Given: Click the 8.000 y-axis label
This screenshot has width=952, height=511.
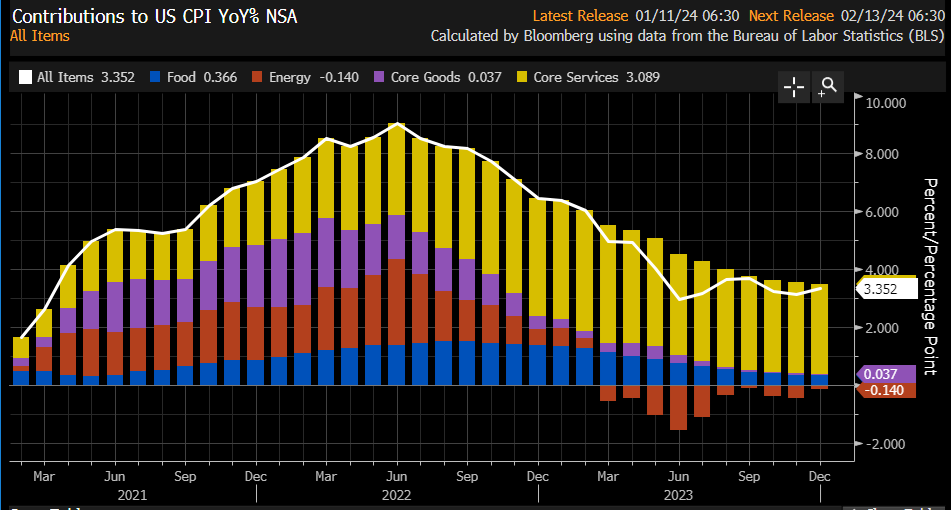Looking at the screenshot, I should [x=882, y=154].
